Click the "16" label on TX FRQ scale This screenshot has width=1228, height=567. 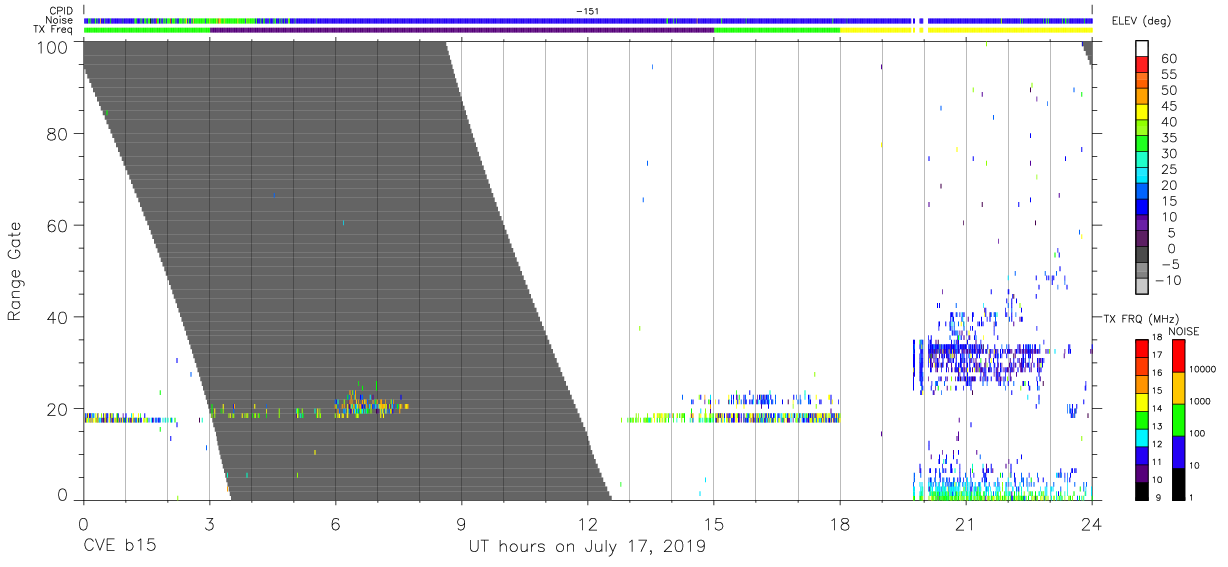pyautogui.click(x=1158, y=373)
